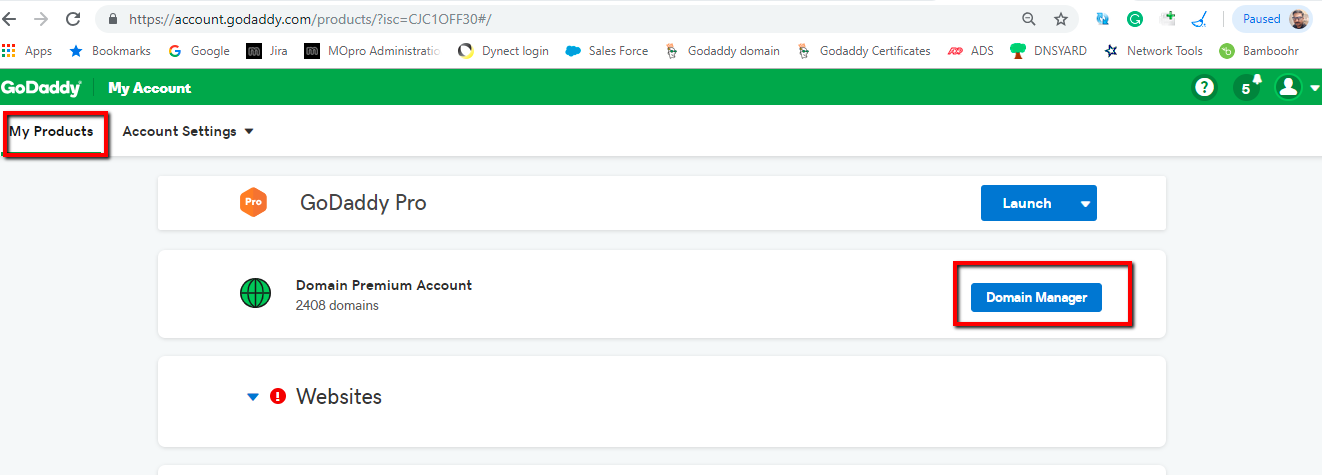Reload the page with refresh icon

[73, 19]
